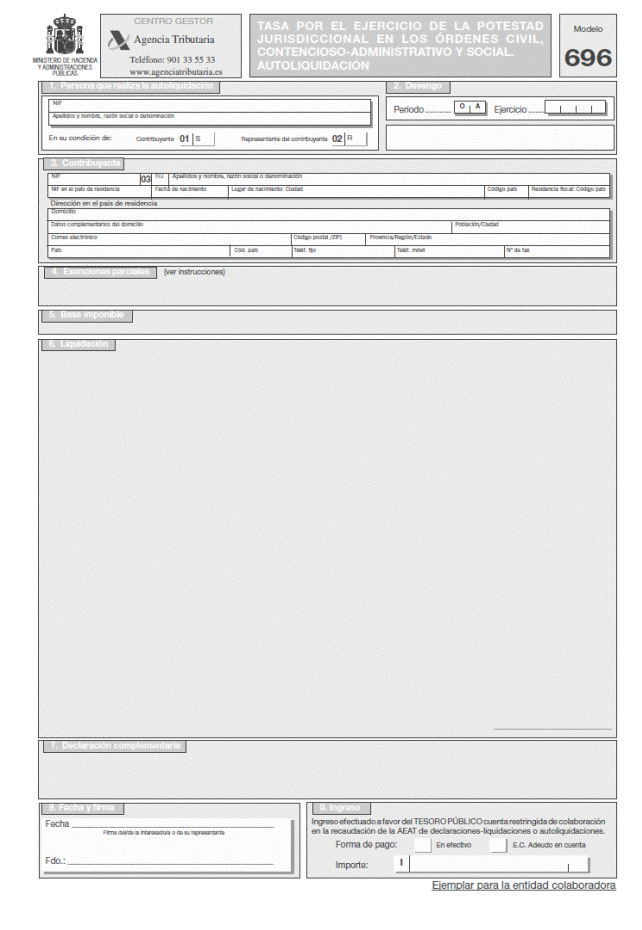Click the '(ver instrucciones)' text
This screenshot has height=930, width=642.
tap(195, 272)
